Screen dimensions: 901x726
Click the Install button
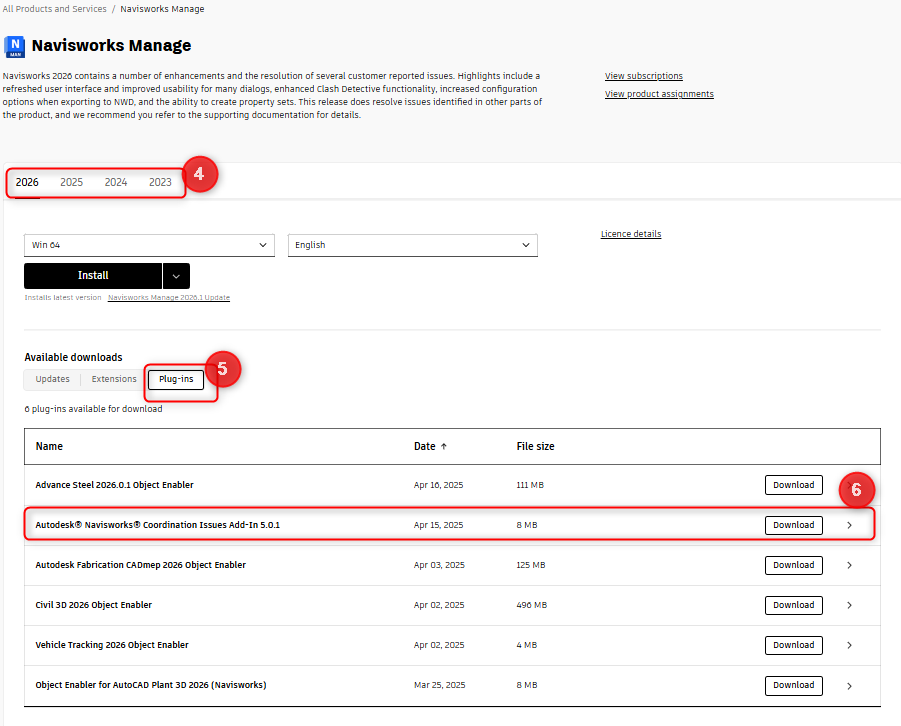92,275
